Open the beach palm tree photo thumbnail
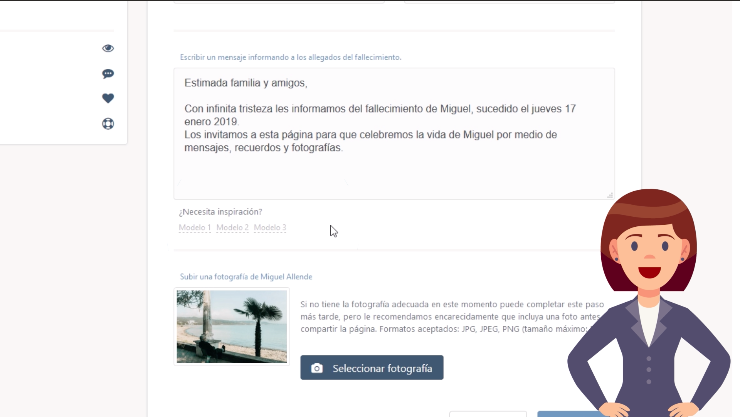This screenshot has width=740, height=417. [218, 326]
